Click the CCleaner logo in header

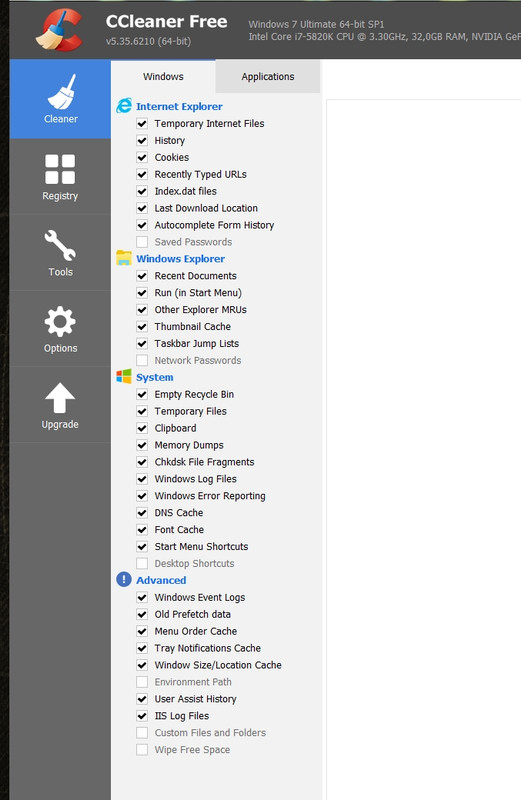[x=60, y=31]
